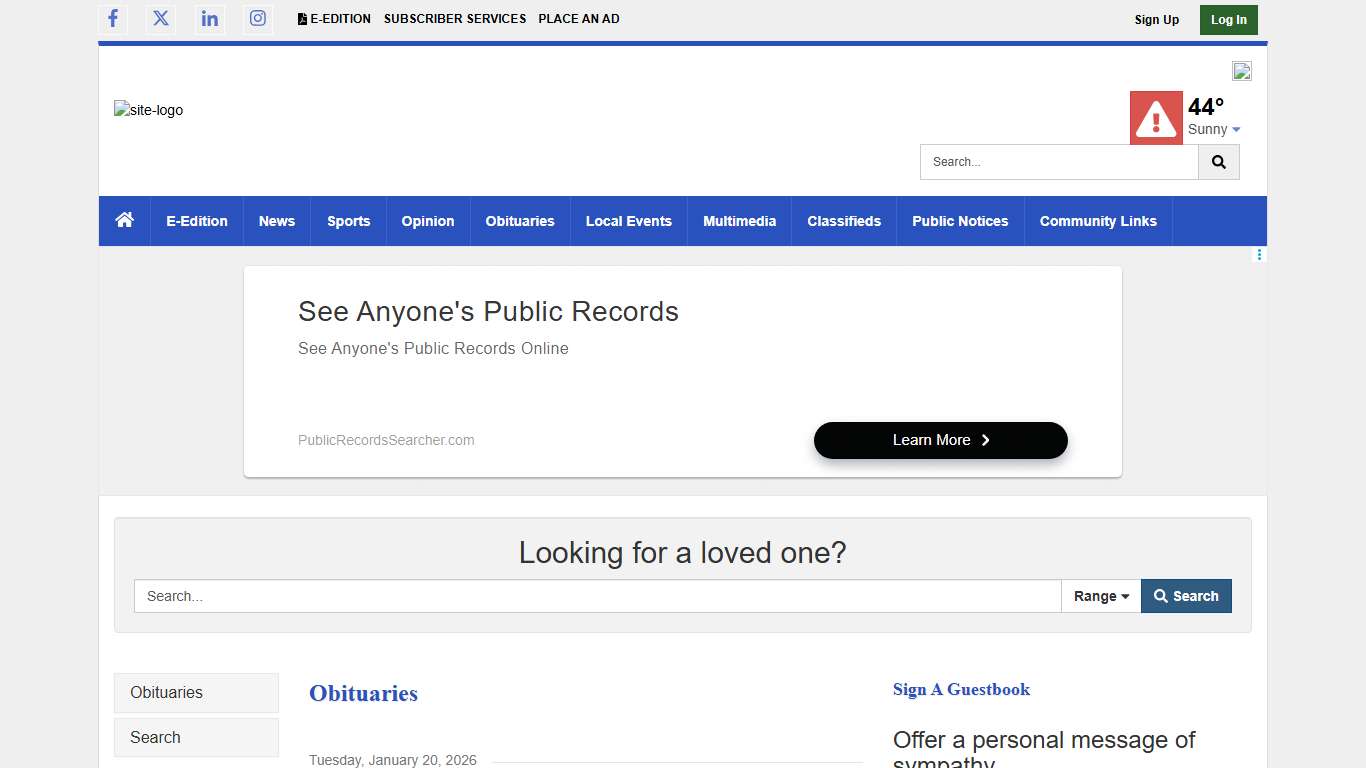
Task: Open Subscriber Services in top bar
Action: coord(455,19)
